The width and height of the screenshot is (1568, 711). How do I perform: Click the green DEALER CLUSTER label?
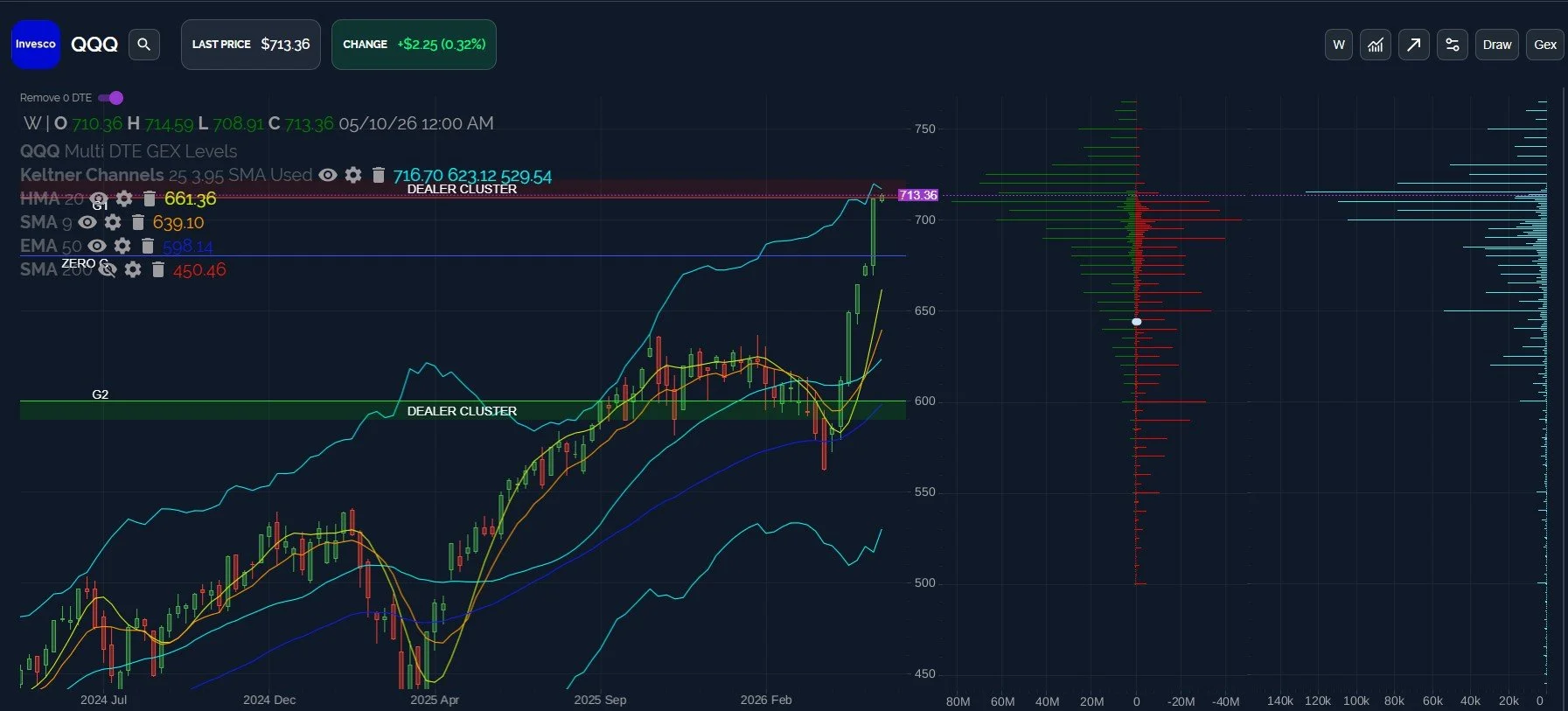(462, 411)
